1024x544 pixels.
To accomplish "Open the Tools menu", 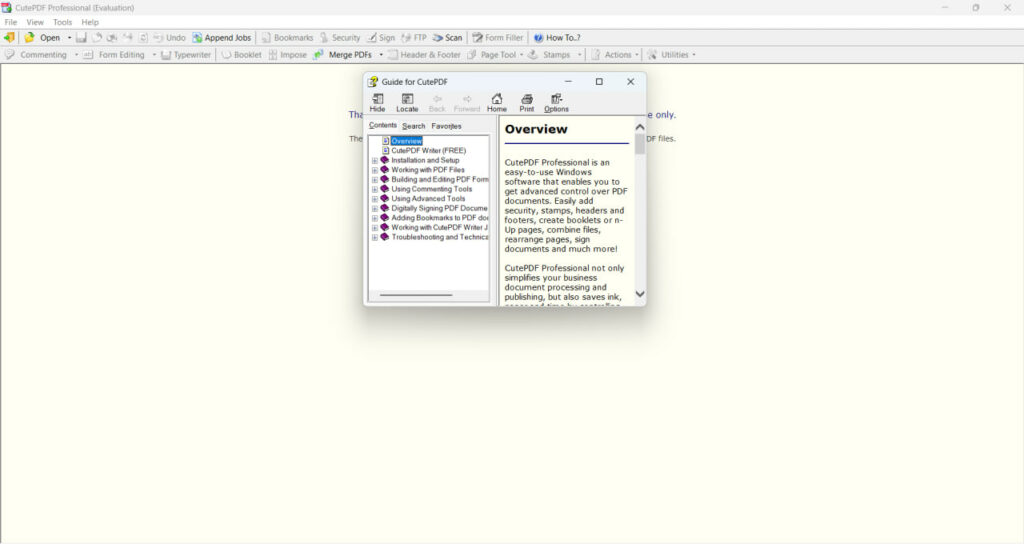I will click(x=62, y=22).
